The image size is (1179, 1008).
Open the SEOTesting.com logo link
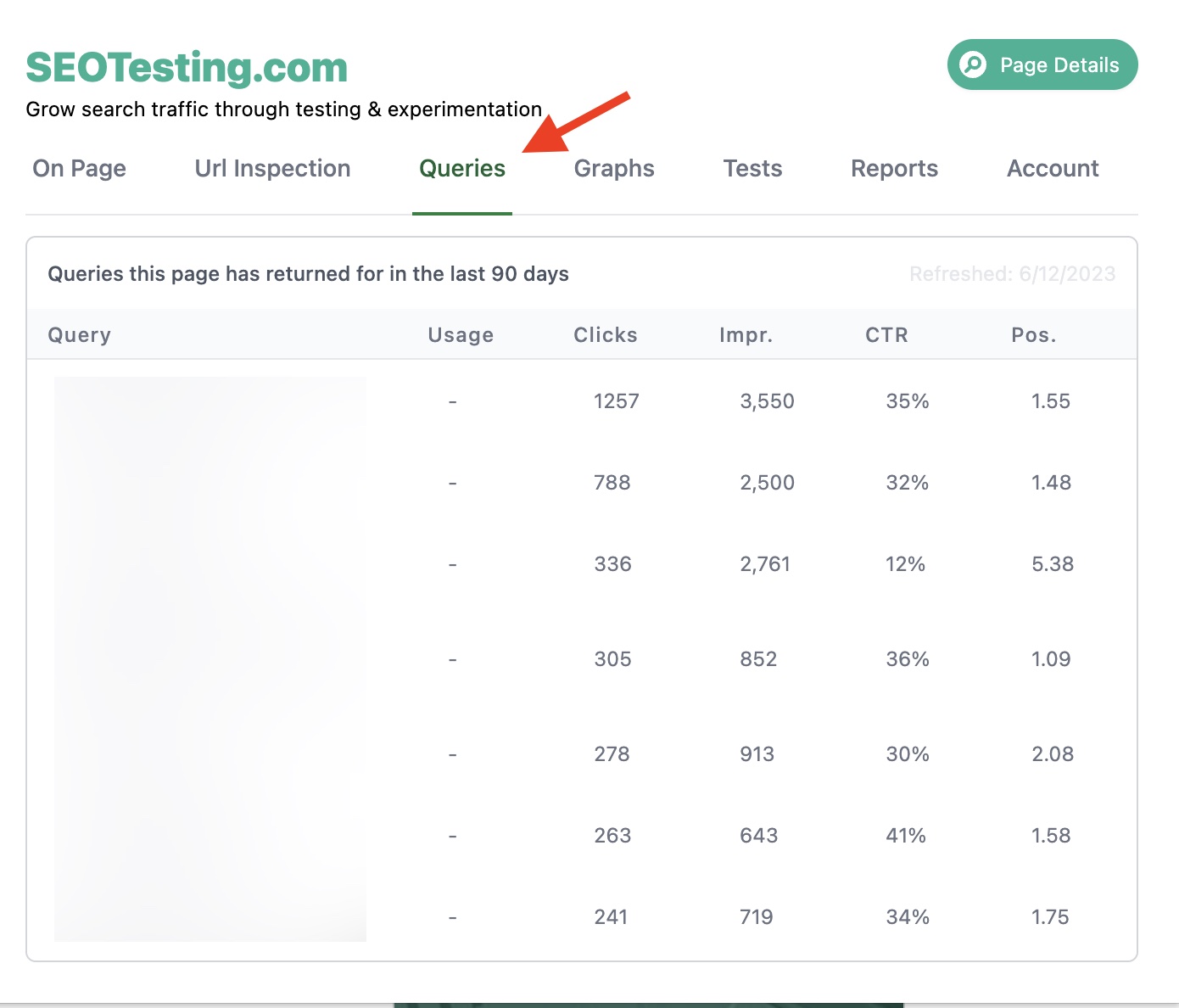[x=187, y=68]
